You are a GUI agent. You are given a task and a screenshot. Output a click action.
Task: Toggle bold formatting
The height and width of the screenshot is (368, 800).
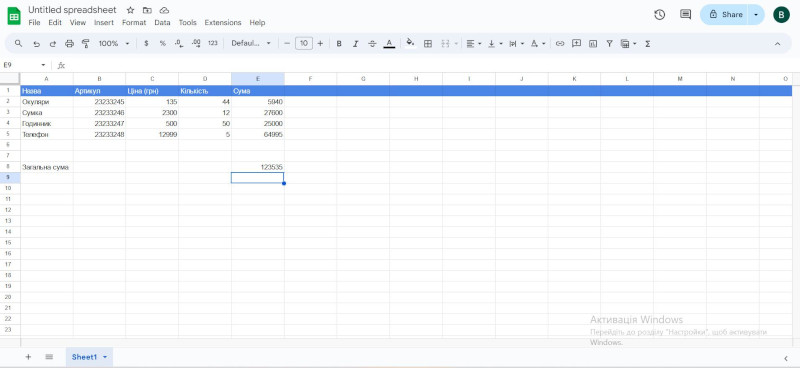pyautogui.click(x=339, y=44)
